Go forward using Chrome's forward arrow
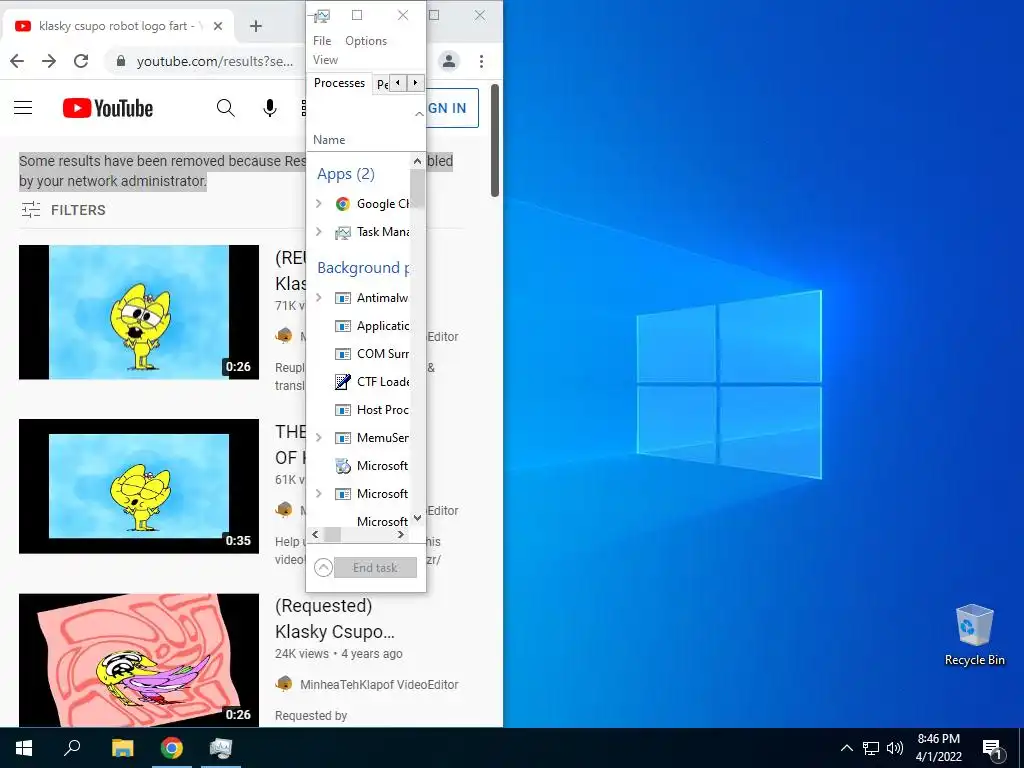The width and height of the screenshot is (1024, 768). [49, 61]
